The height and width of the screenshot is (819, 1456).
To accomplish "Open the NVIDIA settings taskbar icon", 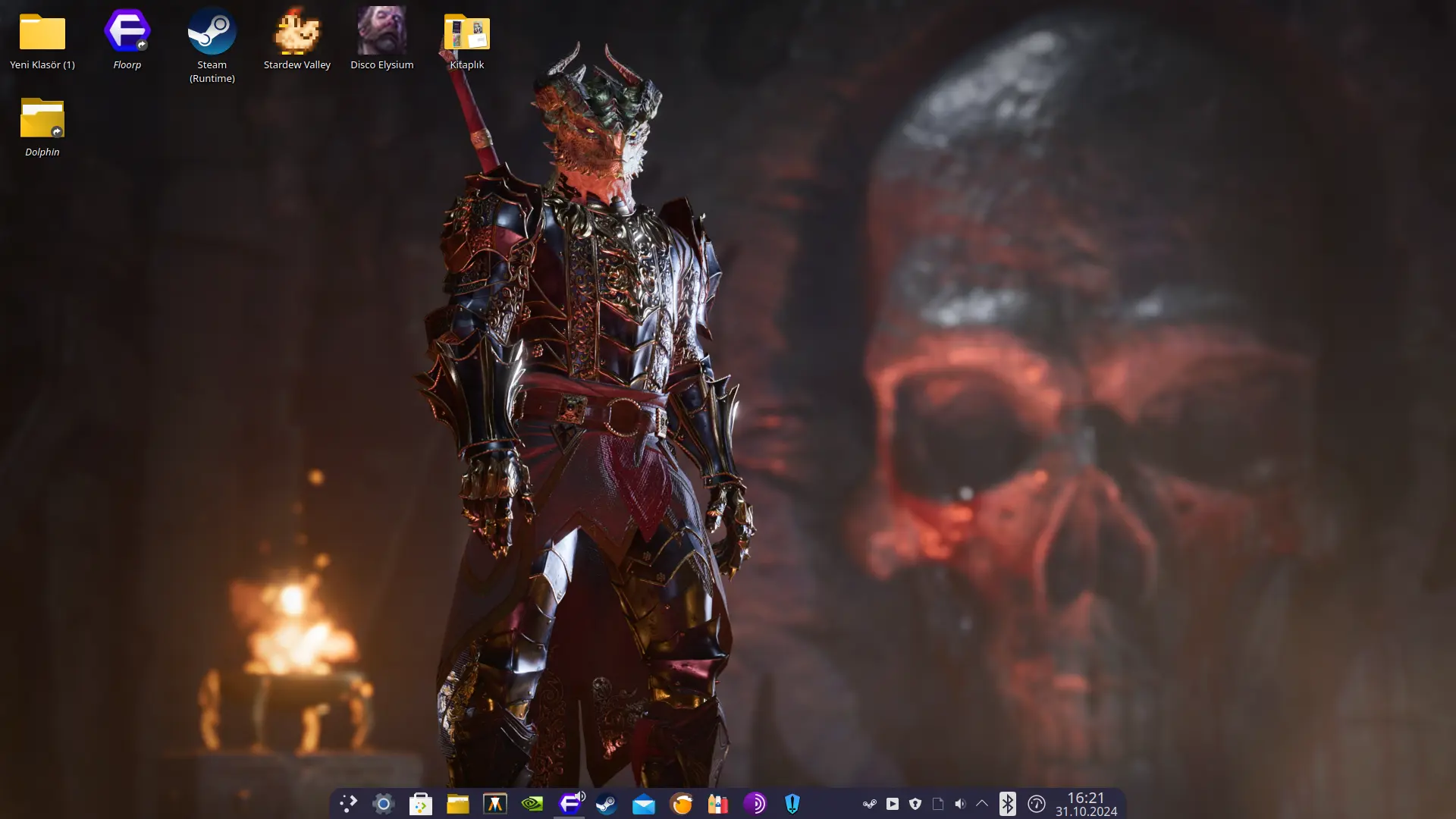I will (532, 804).
